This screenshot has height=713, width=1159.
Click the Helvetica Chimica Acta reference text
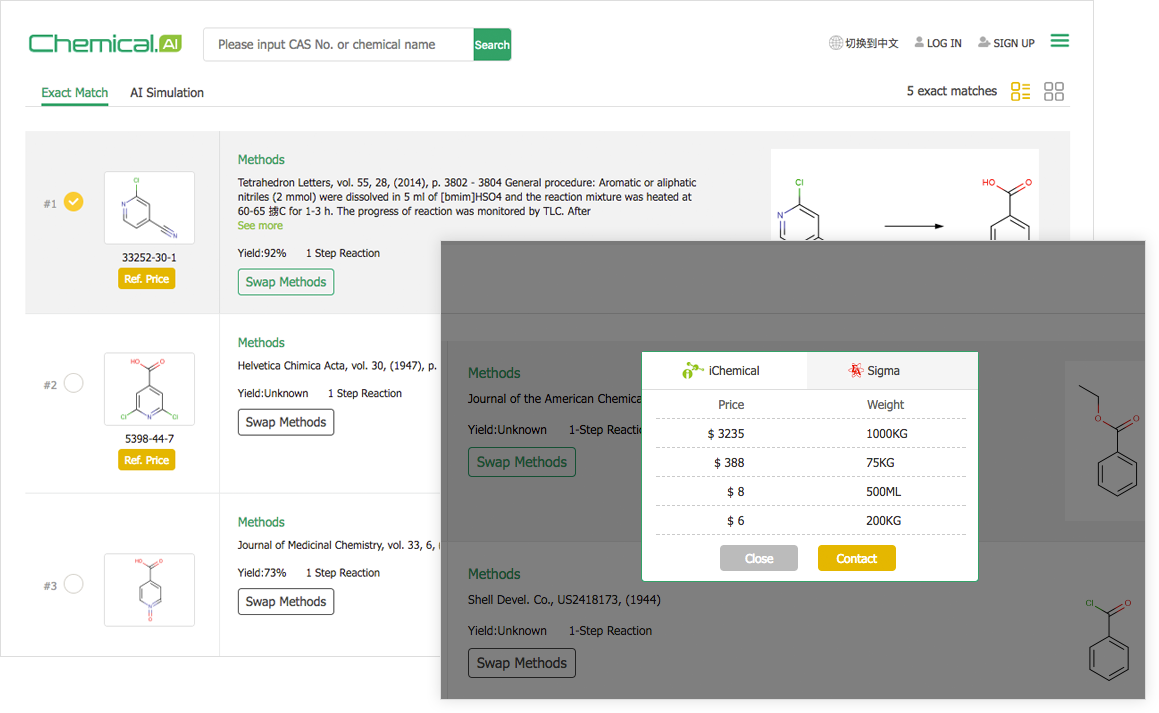pyautogui.click(x=337, y=366)
